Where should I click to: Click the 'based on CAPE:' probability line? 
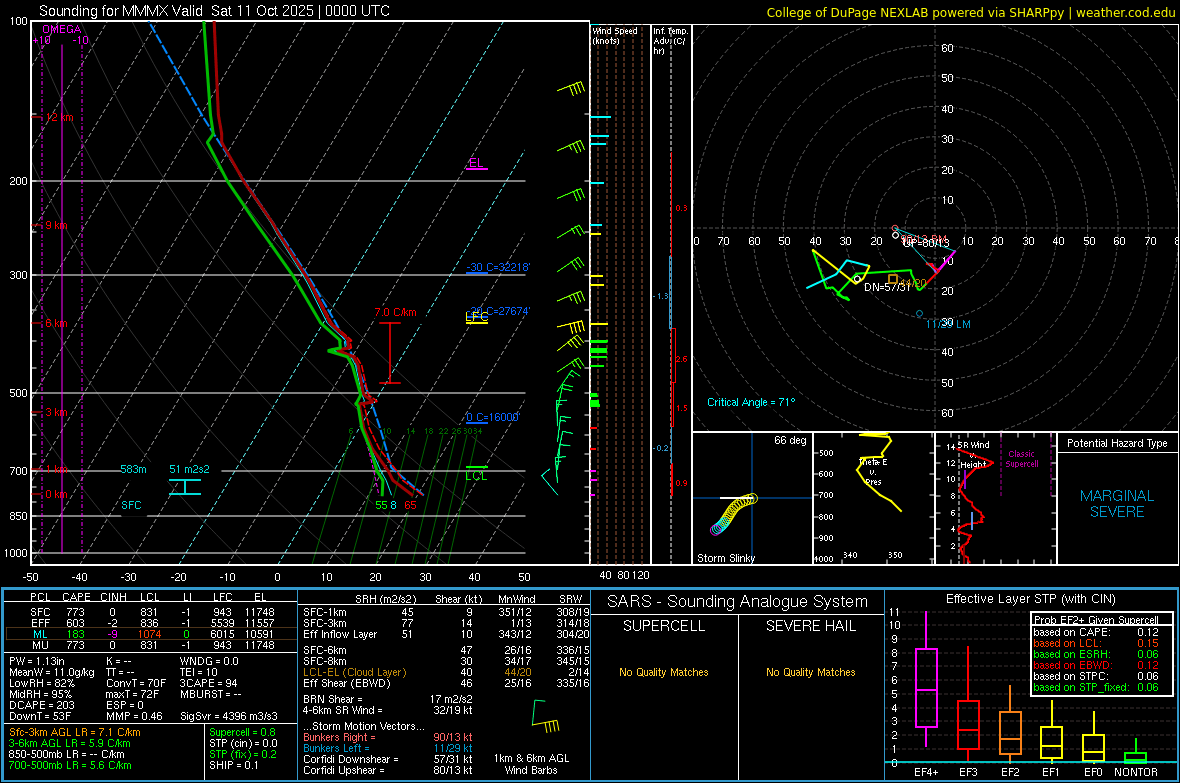click(x=1096, y=632)
